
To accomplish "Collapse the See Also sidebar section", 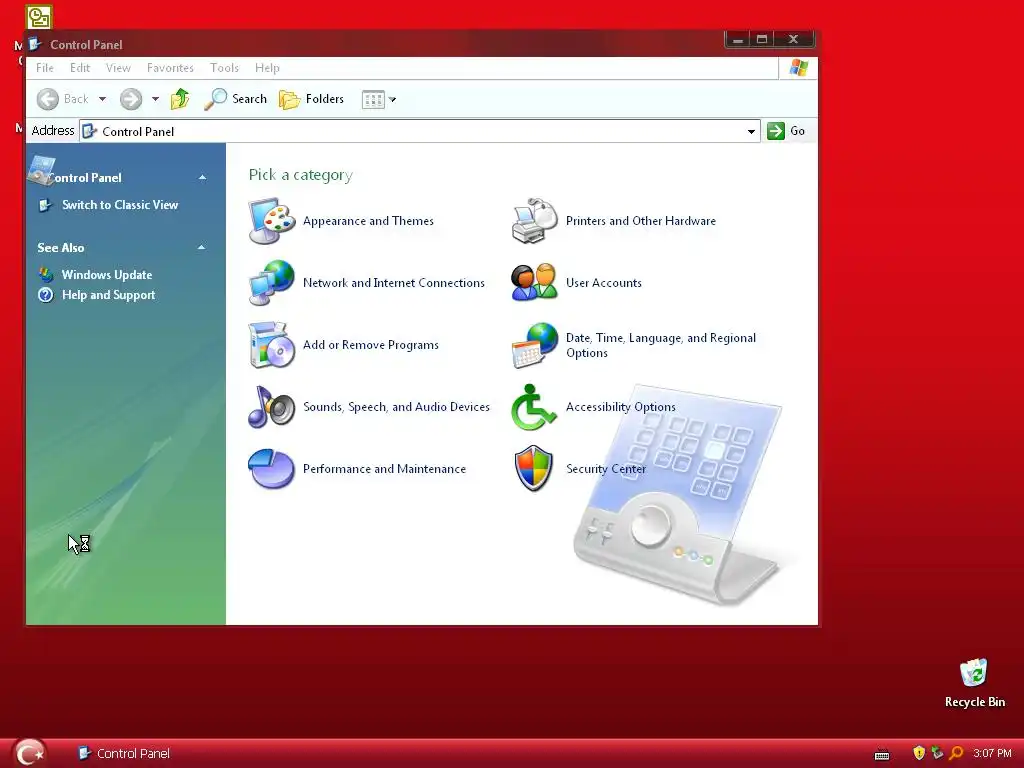I will [201, 248].
